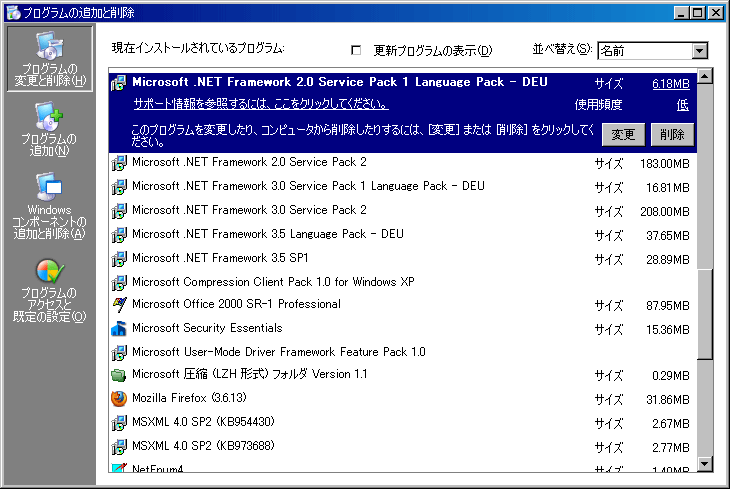The height and width of the screenshot is (489, 730).
Task: Click the 6.18MB size link
Action: [x=671, y=84]
